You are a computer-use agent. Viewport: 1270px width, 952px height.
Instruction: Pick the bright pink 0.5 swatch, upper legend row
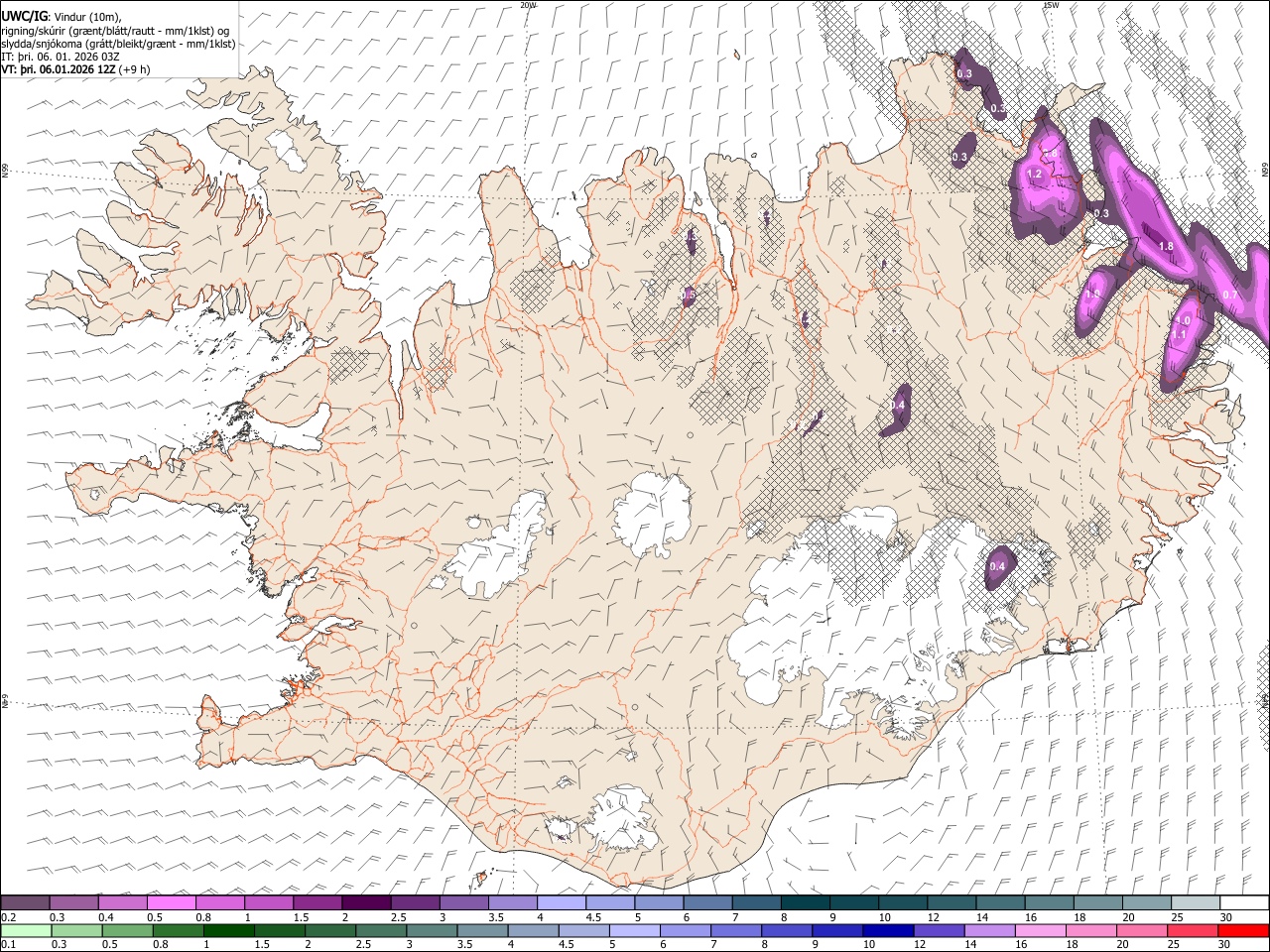coord(171,902)
